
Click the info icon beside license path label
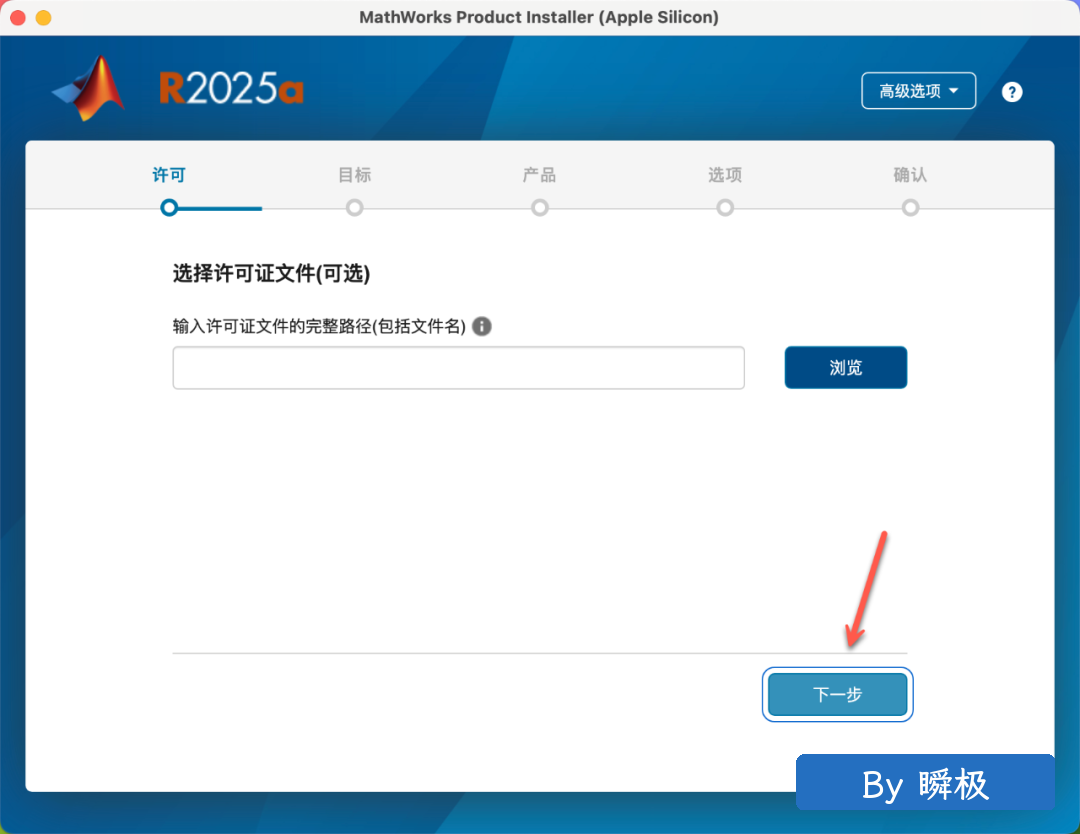[x=482, y=326]
